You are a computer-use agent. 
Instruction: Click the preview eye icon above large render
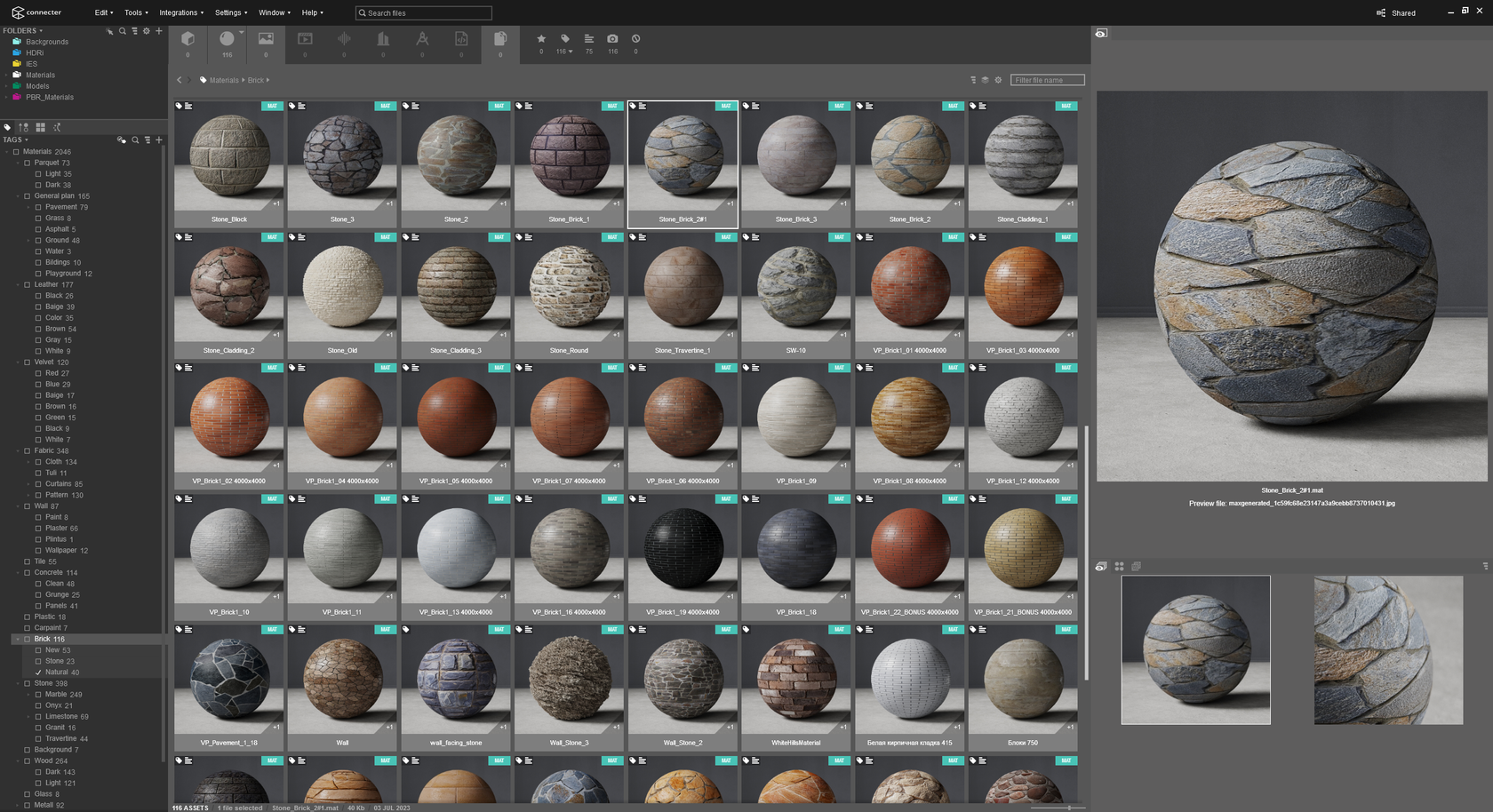(x=1101, y=34)
